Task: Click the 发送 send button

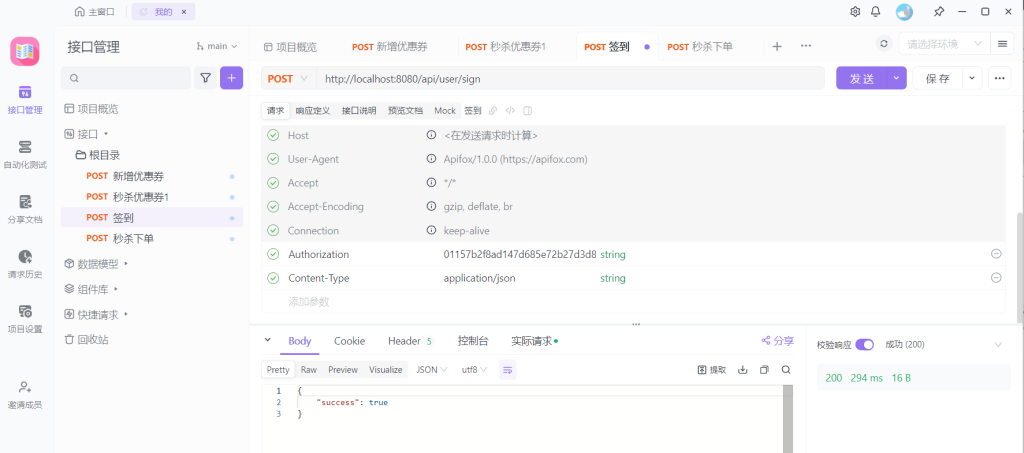Action: (x=861, y=79)
